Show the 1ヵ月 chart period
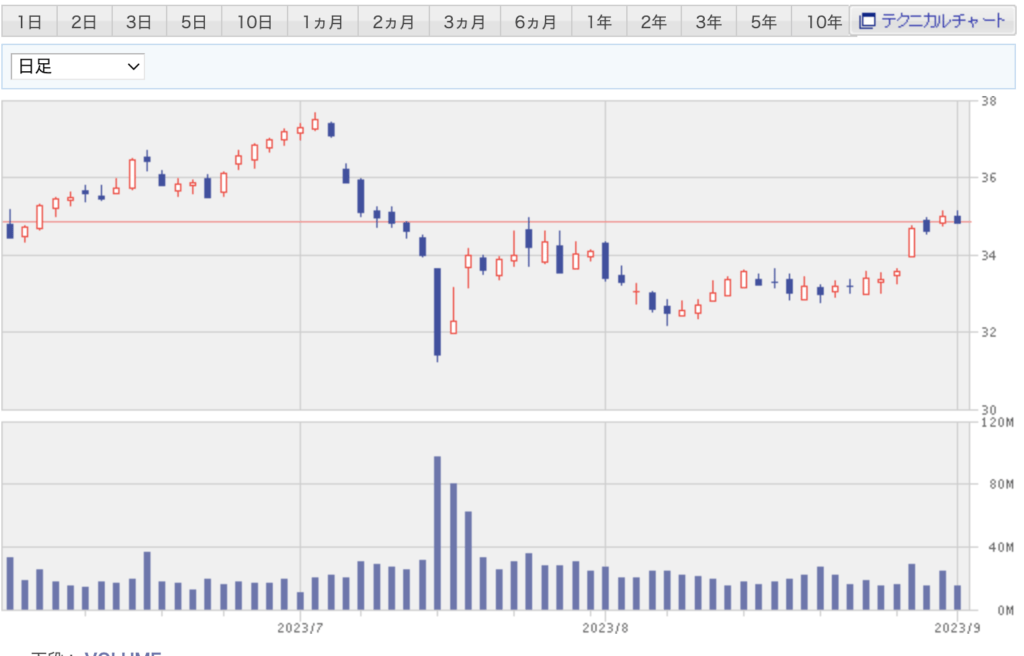Viewport: 1024px width, 656px height. [x=323, y=21]
